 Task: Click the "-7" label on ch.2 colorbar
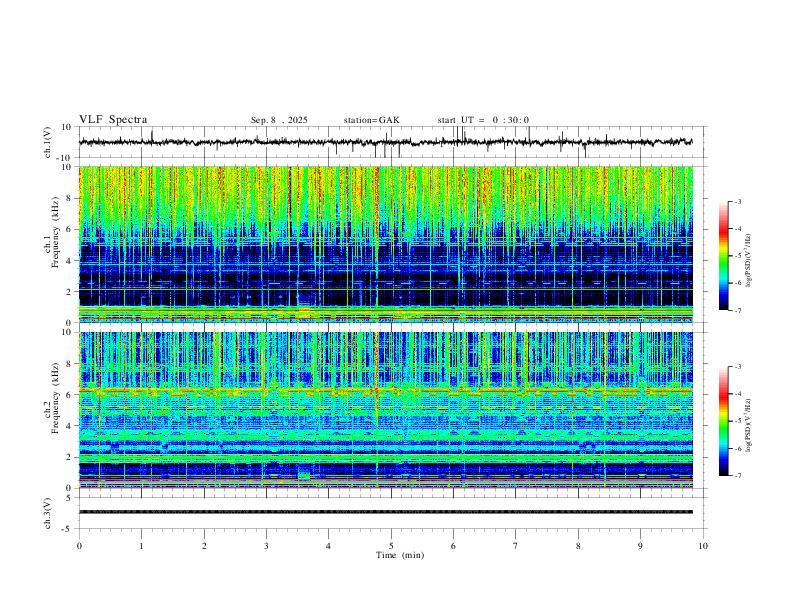[737, 475]
